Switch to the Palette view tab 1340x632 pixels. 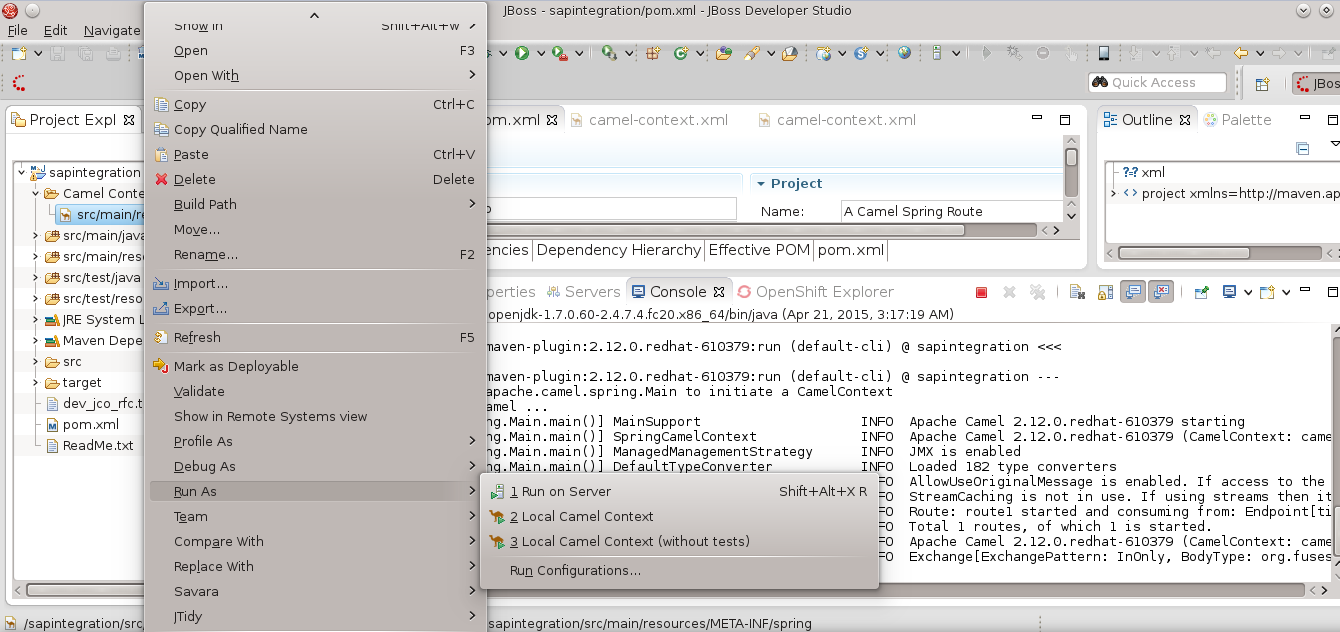pos(1238,120)
